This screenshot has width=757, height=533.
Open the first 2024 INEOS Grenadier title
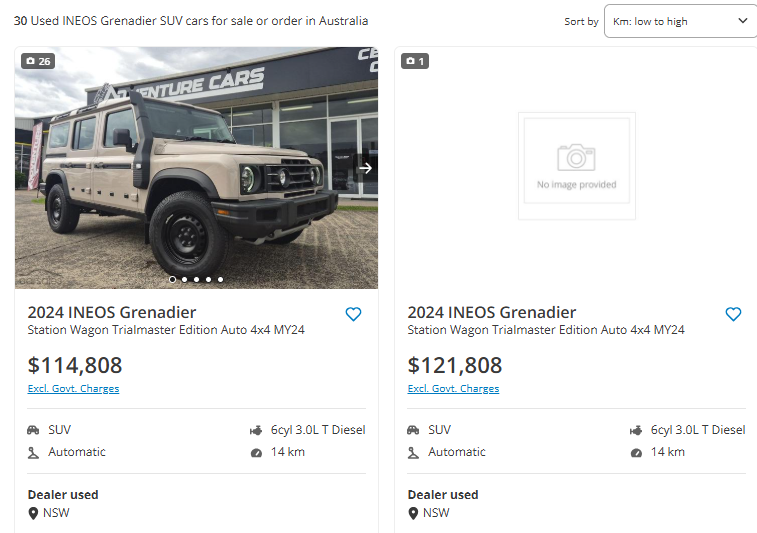(x=112, y=312)
